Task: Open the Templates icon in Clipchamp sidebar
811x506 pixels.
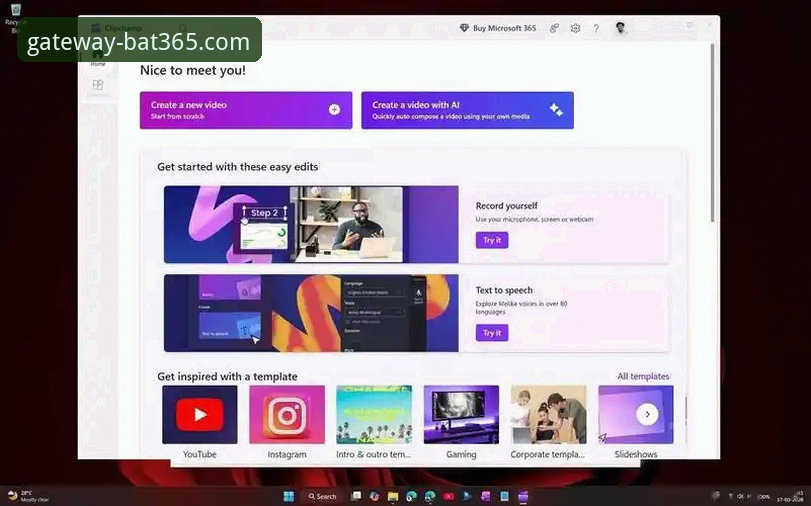Action: point(98,85)
